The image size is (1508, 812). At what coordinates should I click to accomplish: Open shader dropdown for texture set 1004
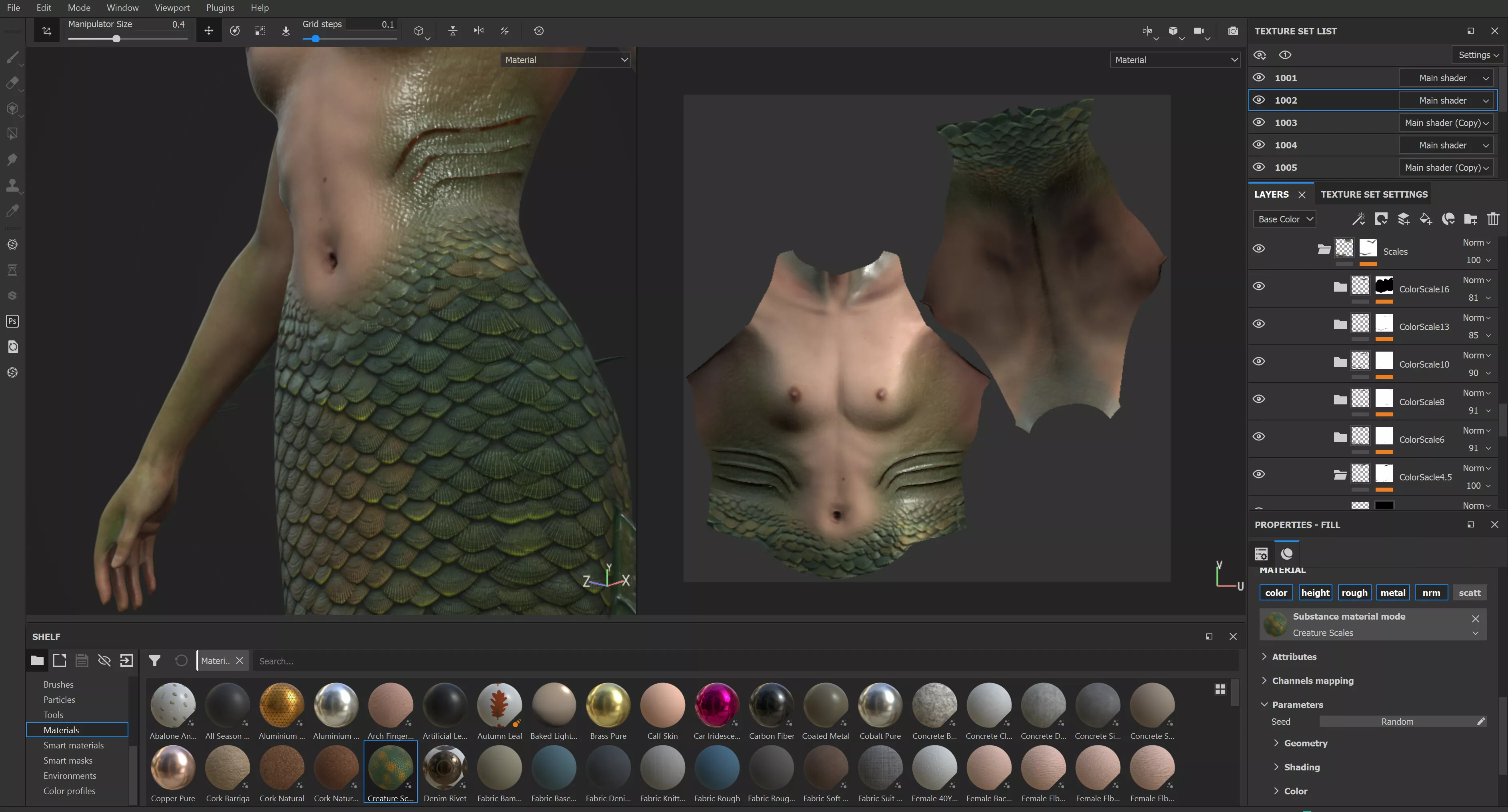pyautogui.click(x=1445, y=145)
